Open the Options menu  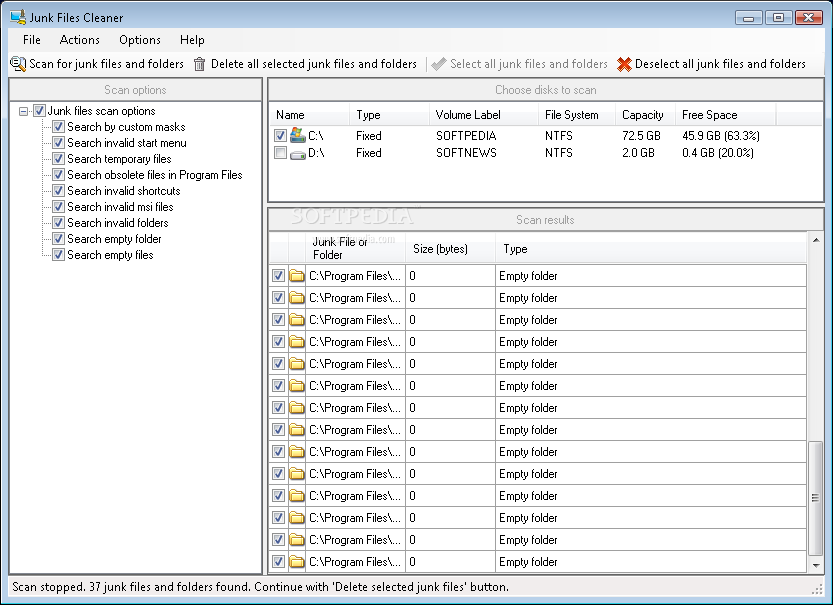140,40
